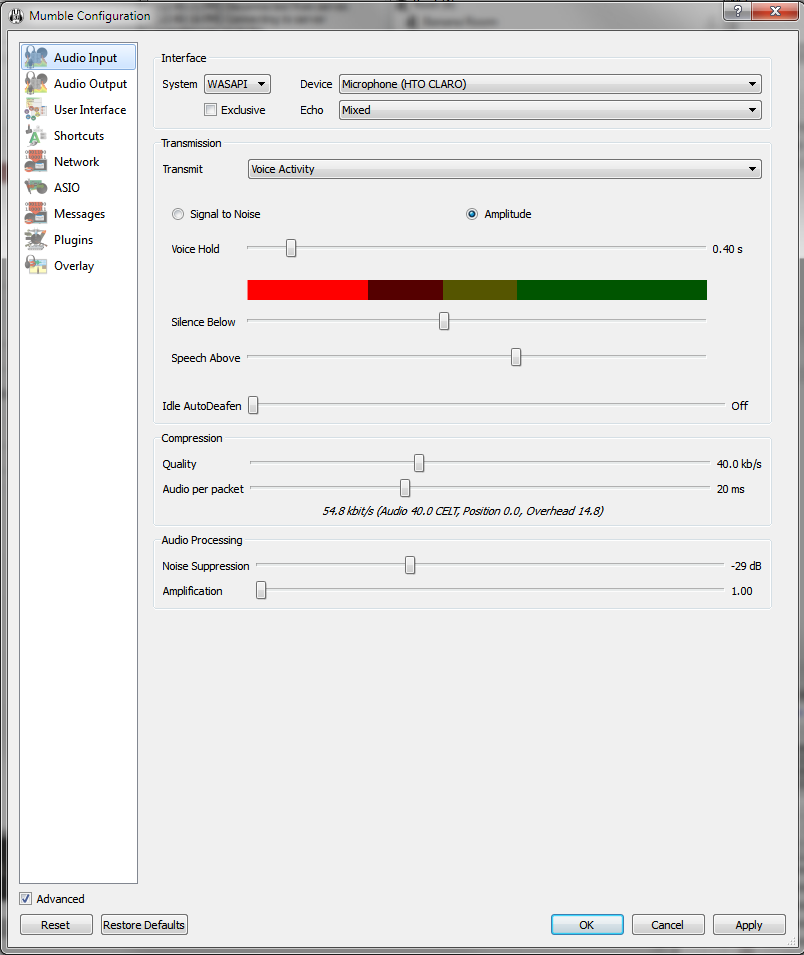Click the 40.0 kb/s quality value
804x955 pixels.
point(739,464)
